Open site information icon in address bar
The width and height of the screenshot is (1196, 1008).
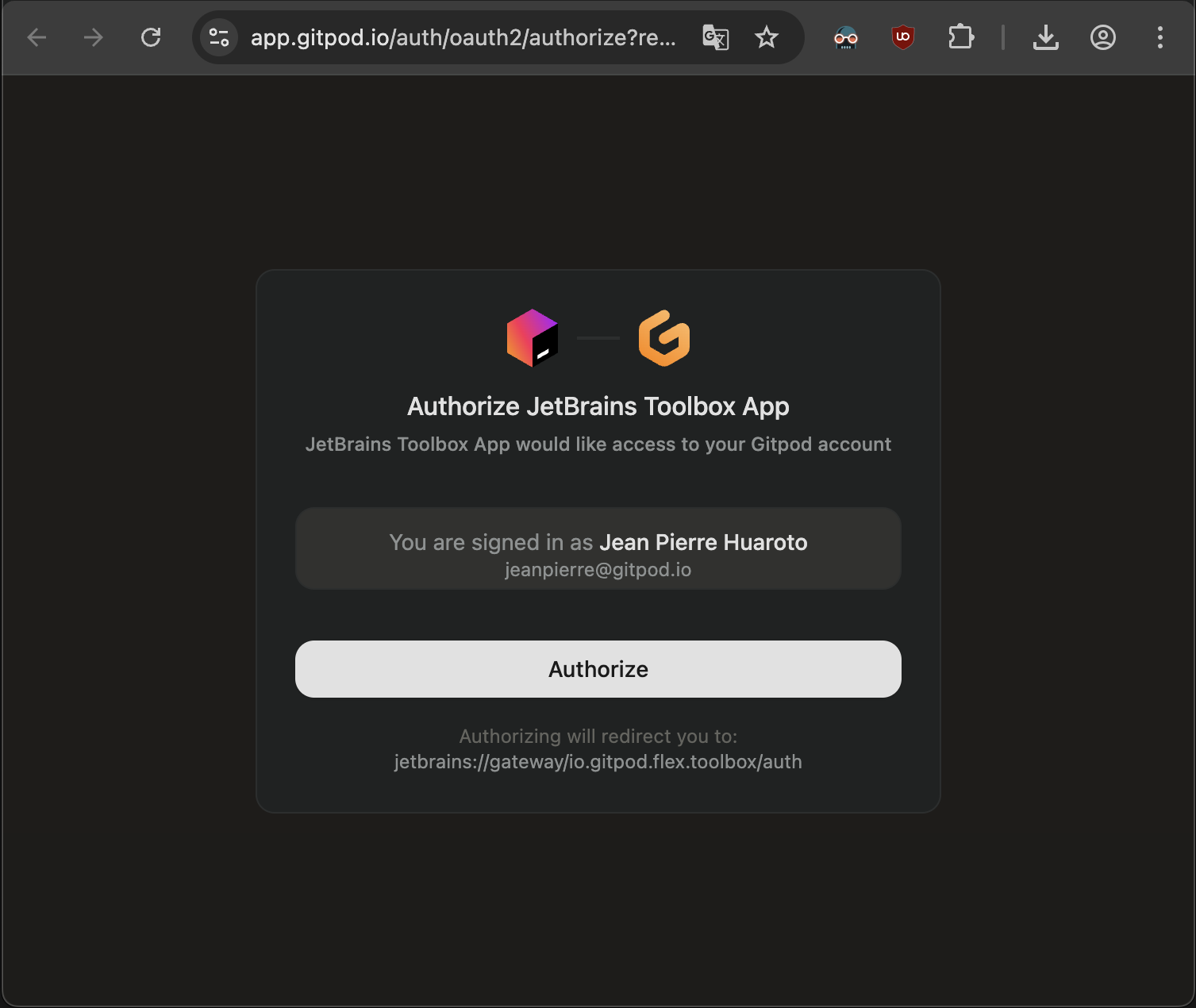coord(219,37)
